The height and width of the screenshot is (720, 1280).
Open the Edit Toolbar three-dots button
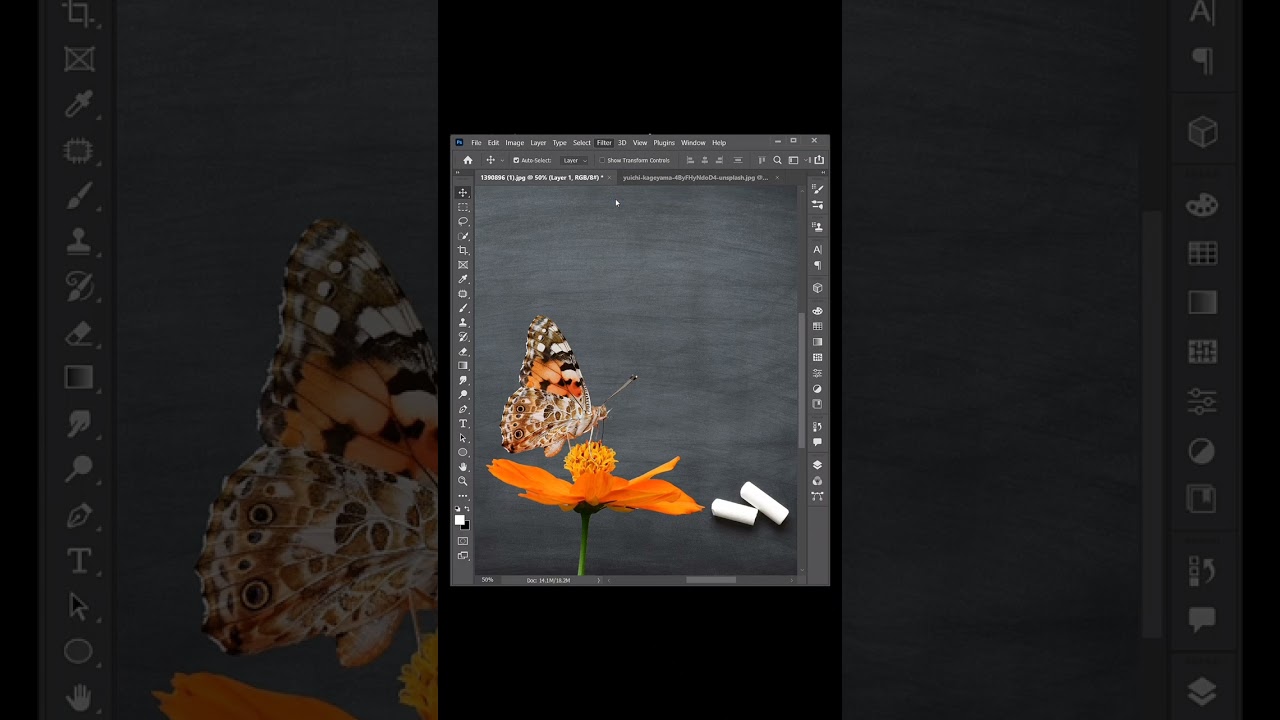coord(463,495)
